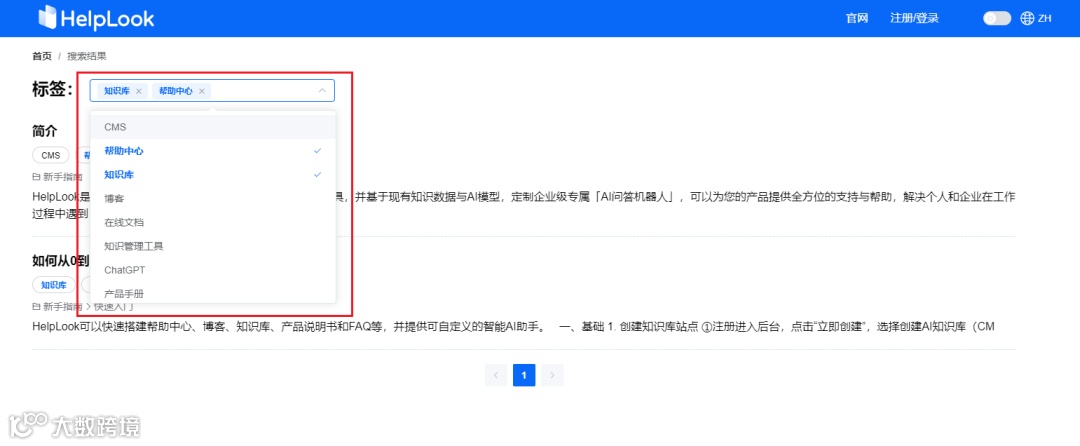The width and height of the screenshot is (1080, 446).
Task: Select 产品手册 in the tag list
Action: (x=213, y=293)
